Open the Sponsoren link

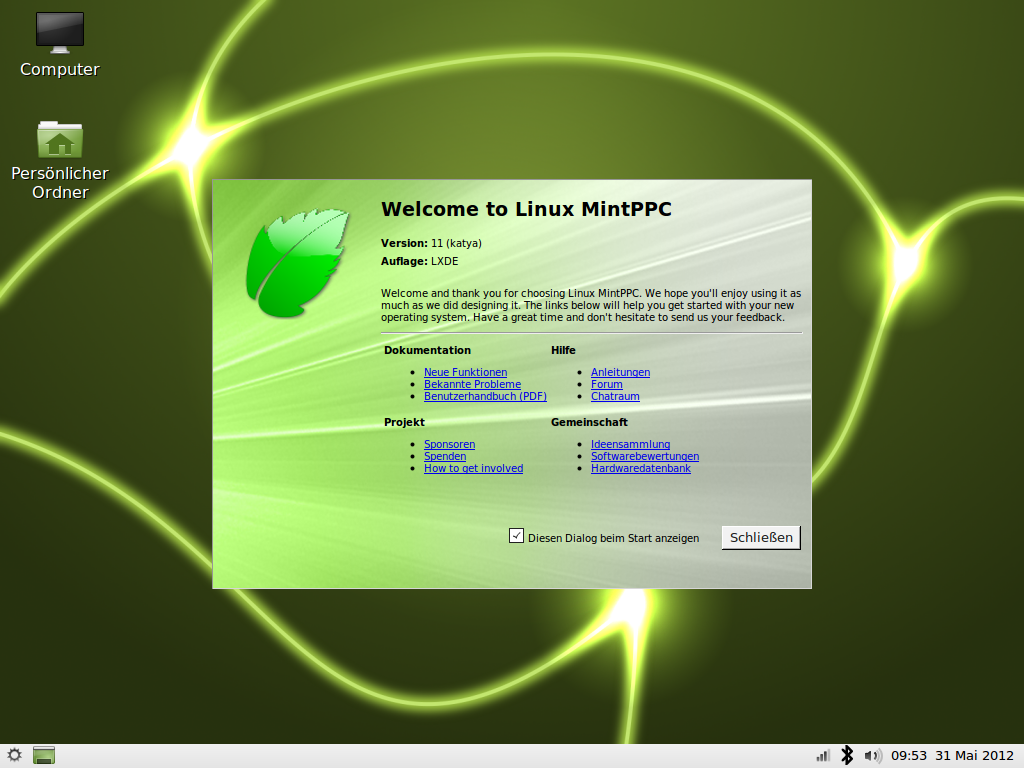(449, 444)
